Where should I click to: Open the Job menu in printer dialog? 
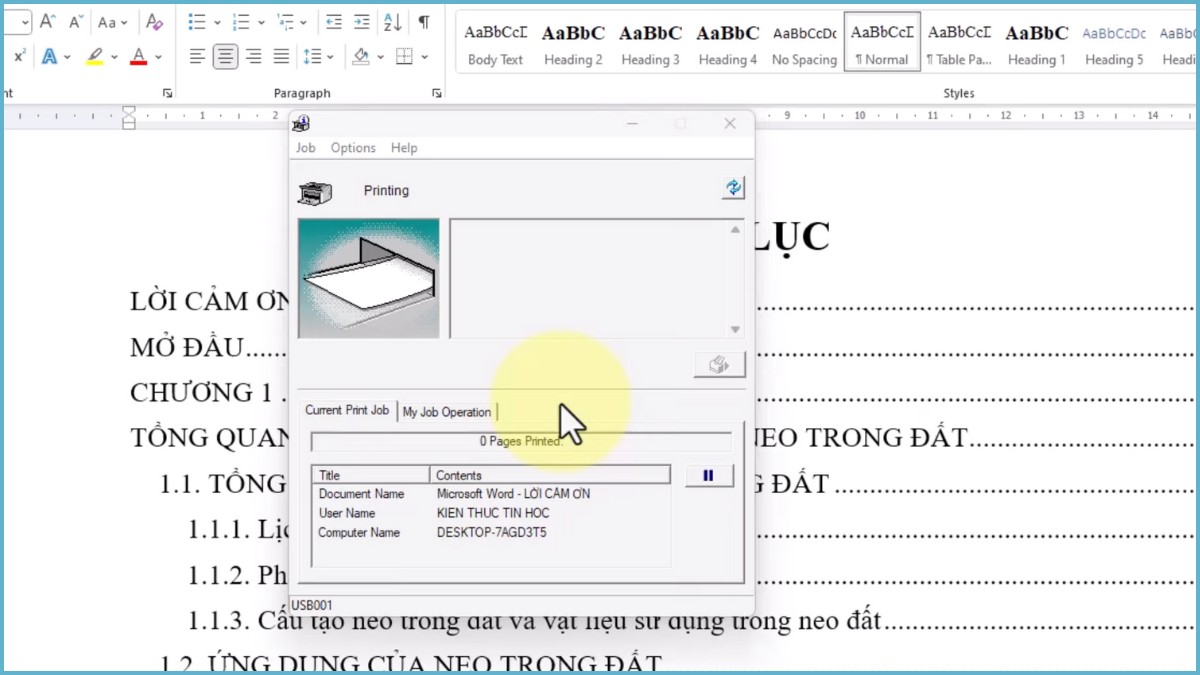[305, 147]
